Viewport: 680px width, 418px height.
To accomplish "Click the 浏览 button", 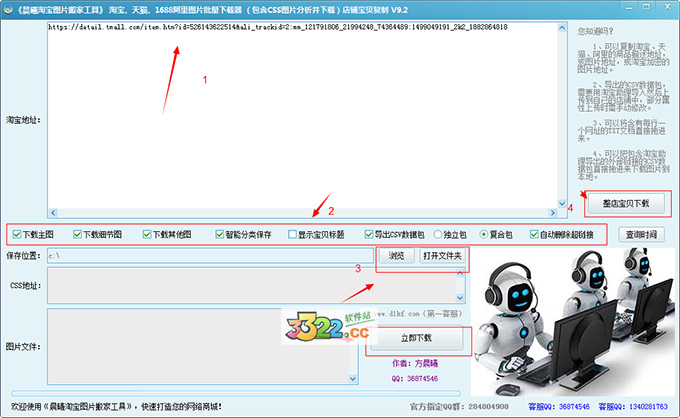I will click(396, 256).
